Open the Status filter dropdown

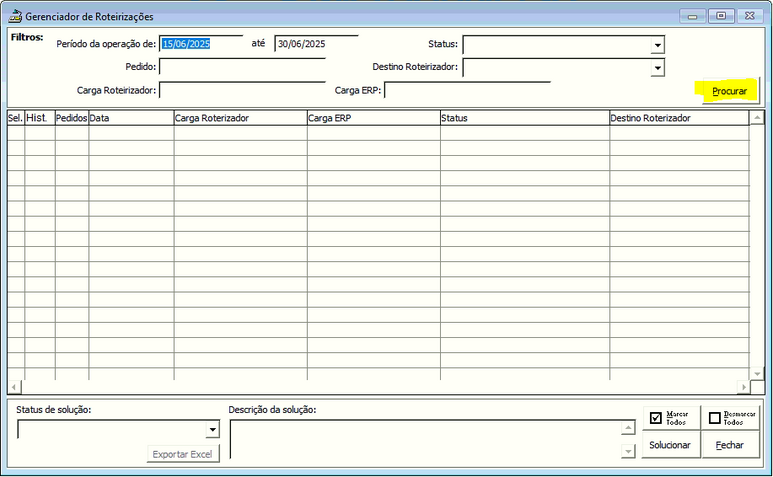(x=657, y=45)
